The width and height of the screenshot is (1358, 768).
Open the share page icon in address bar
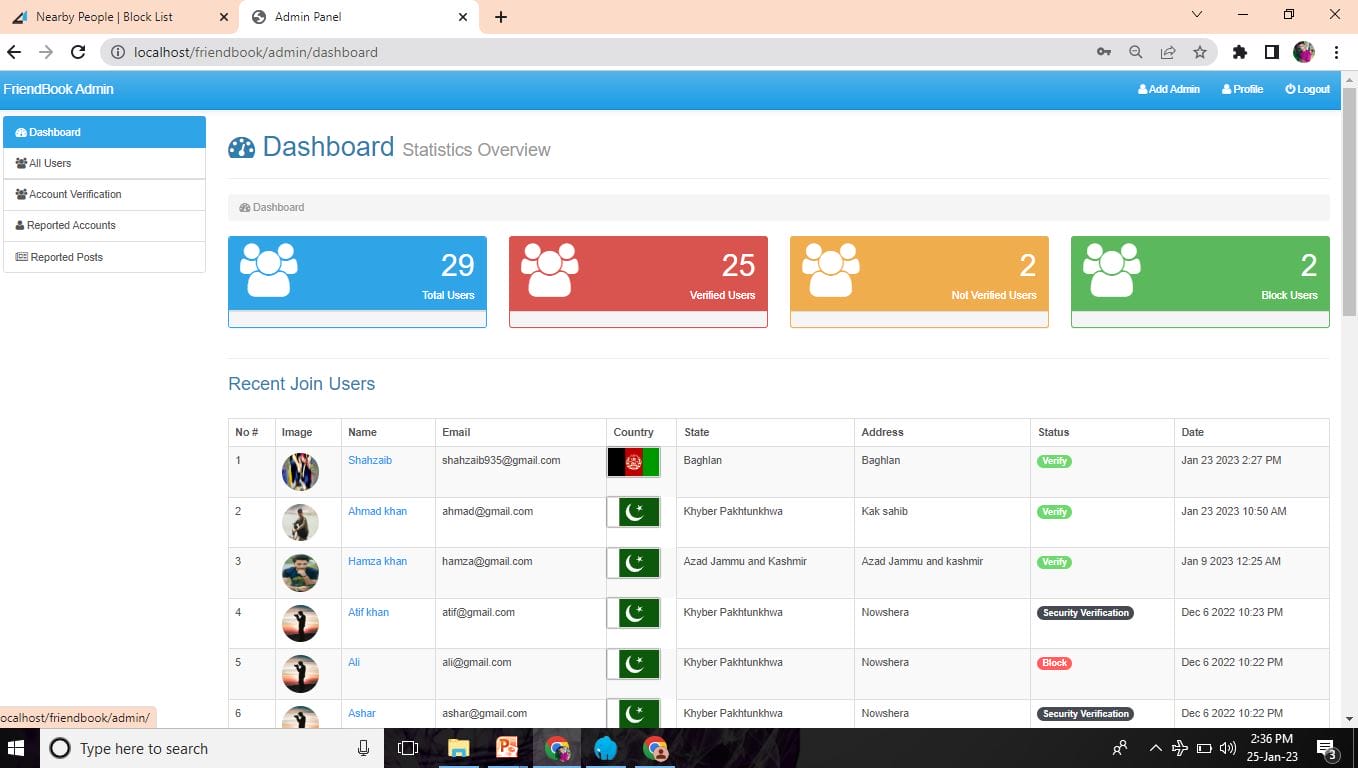1167,52
